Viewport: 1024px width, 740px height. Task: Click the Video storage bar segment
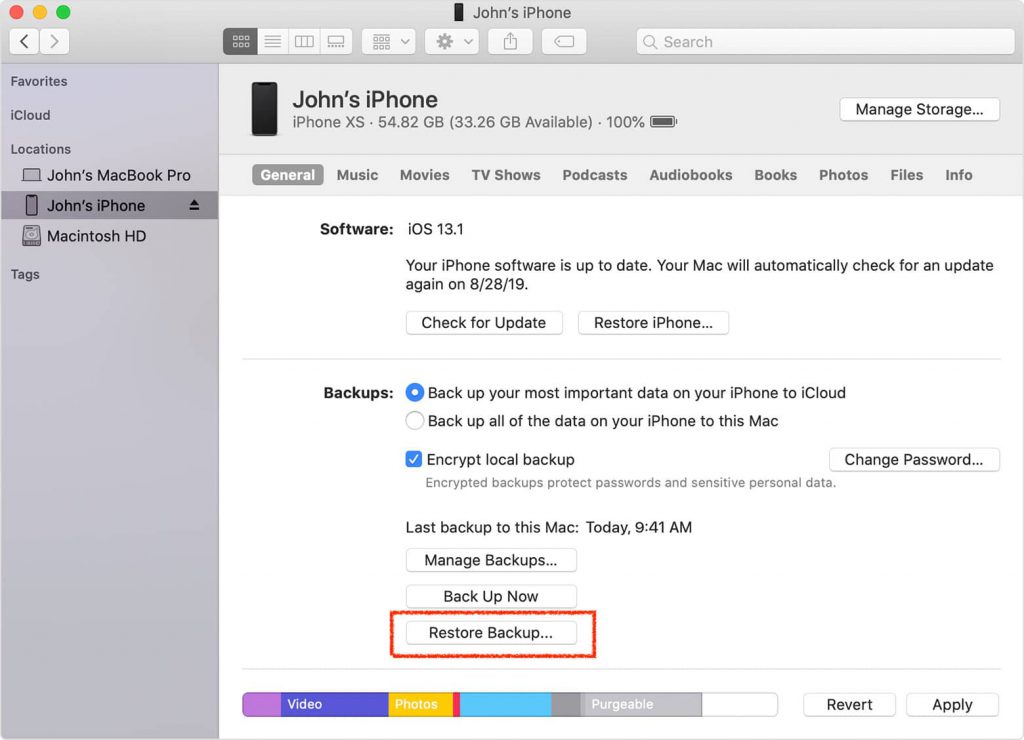point(335,705)
